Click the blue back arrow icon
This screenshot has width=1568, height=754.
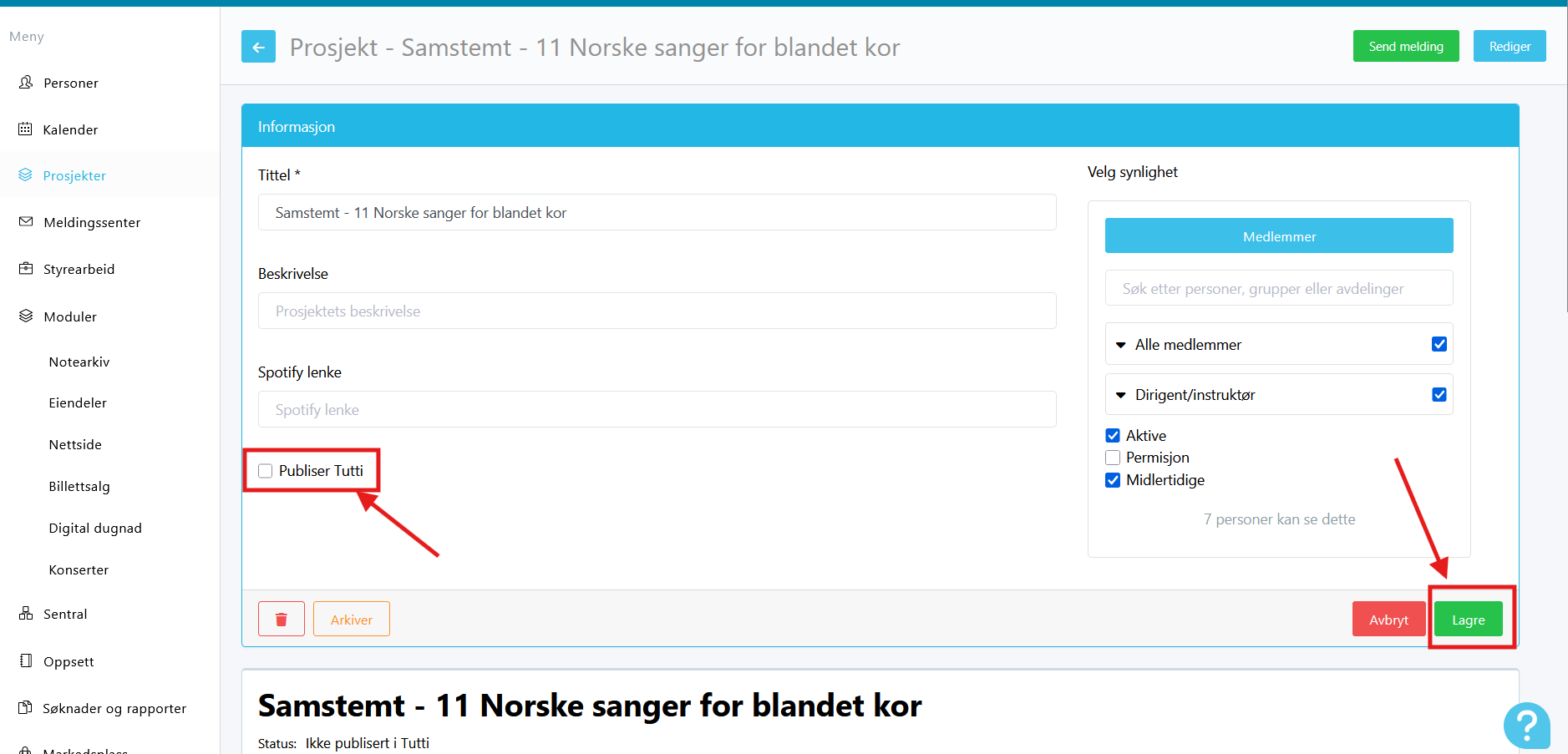click(258, 47)
